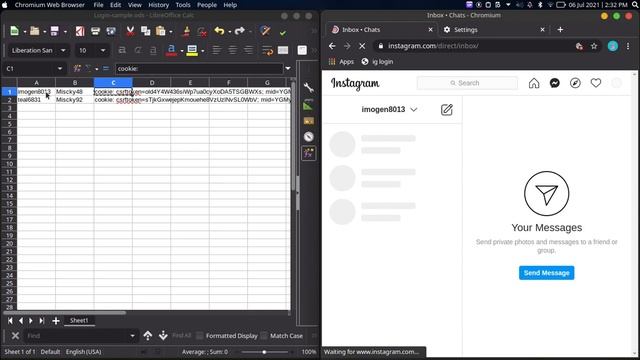
Task: Add a new sheet with the plus icon
Action: click(56, 321)
